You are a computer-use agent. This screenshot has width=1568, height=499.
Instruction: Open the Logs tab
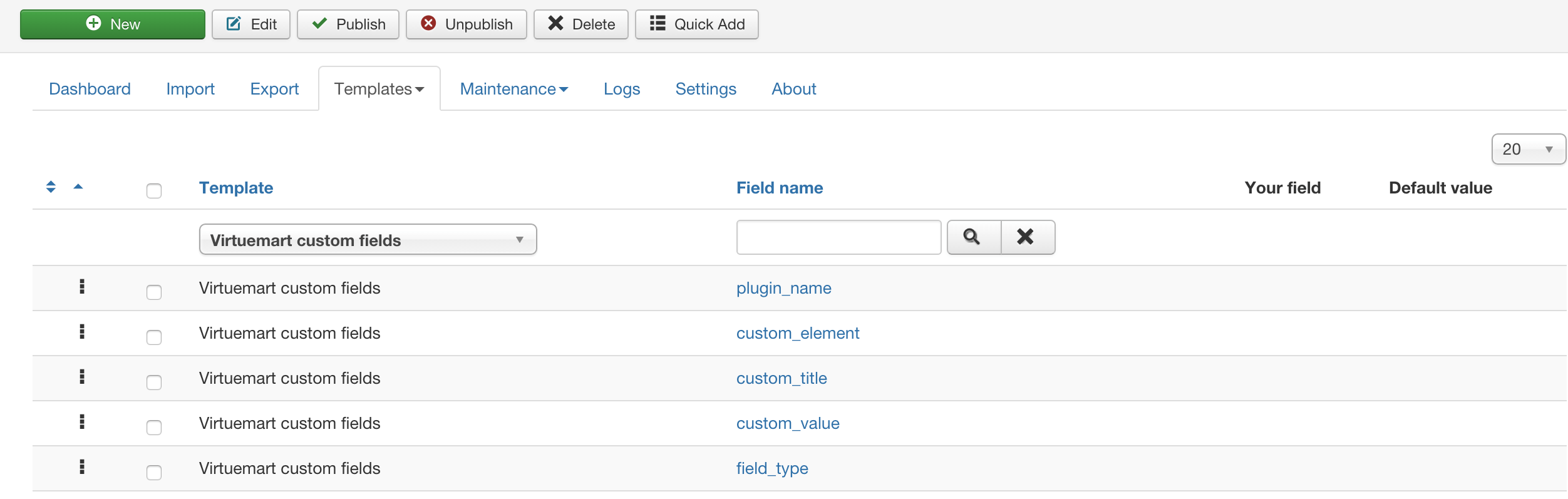(x=622, y=89)
